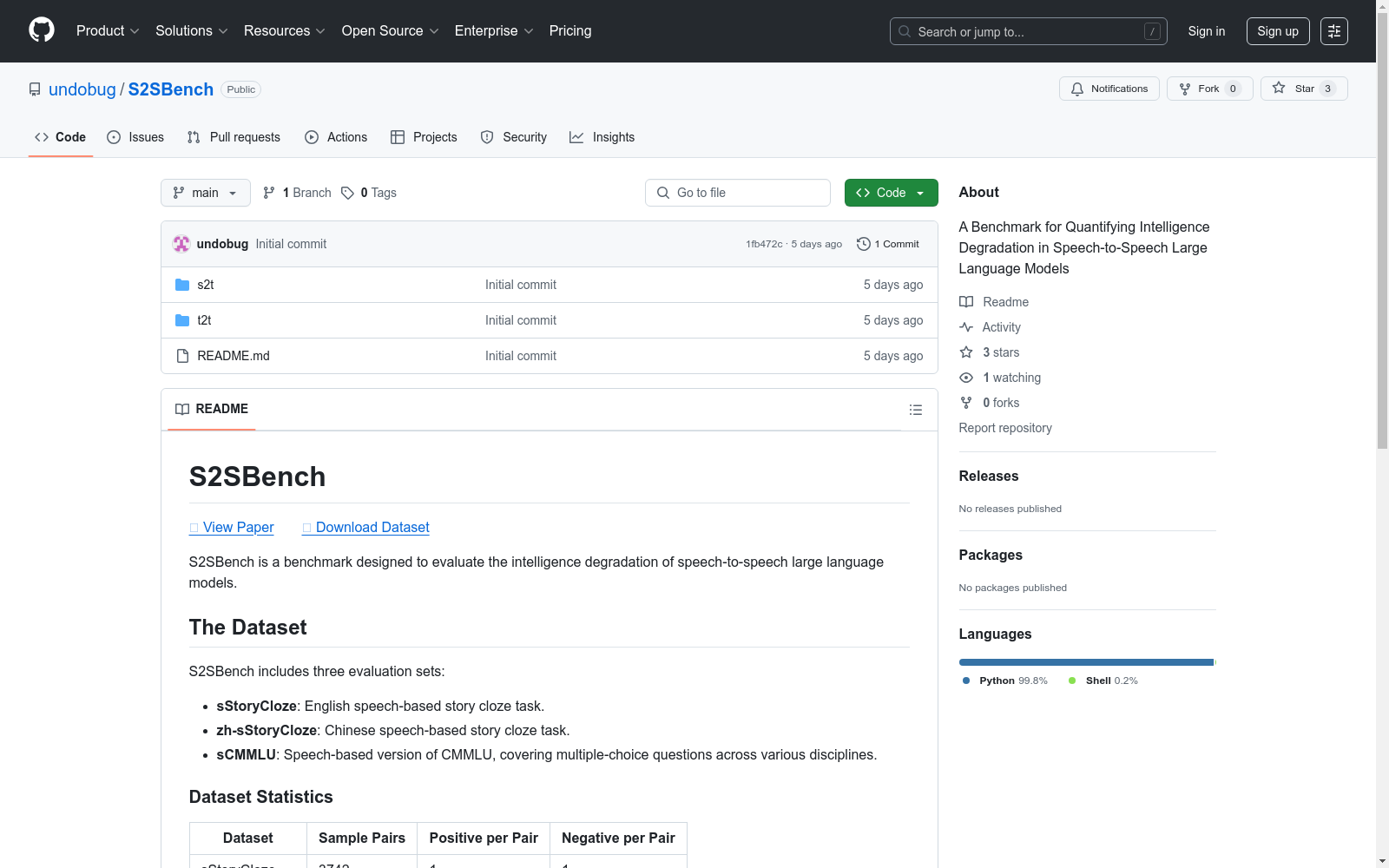Fork the repository

point(1209,89)
